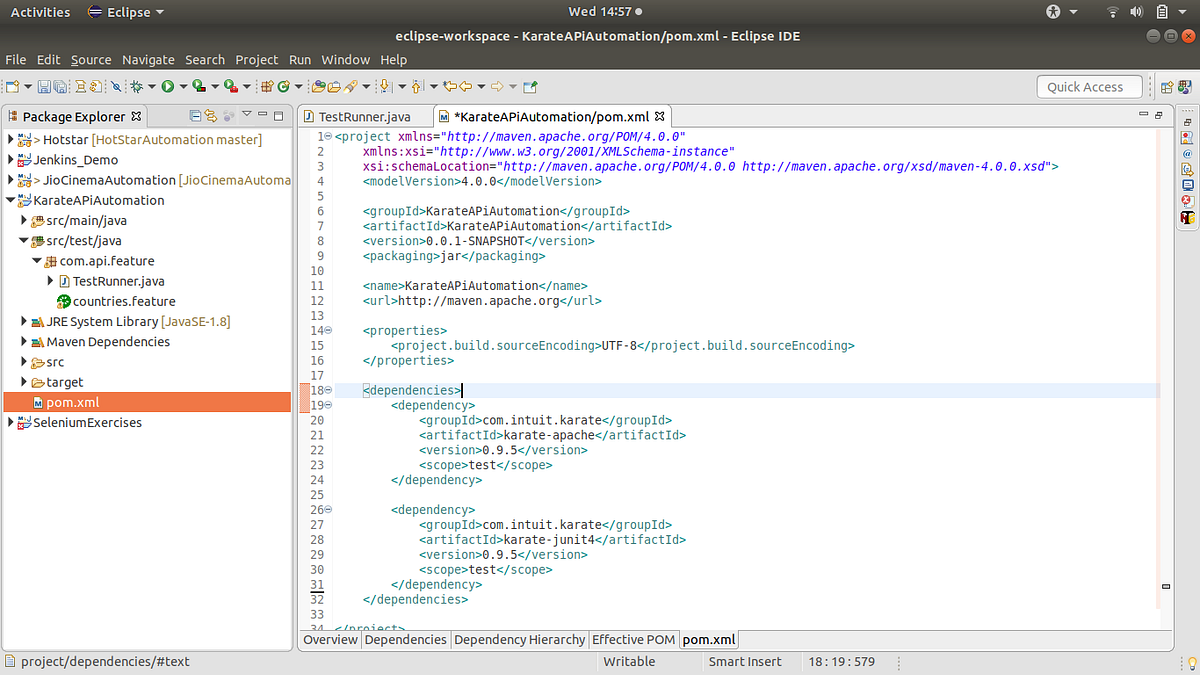Minimize the Package Explorer view
The height and width of the screenshot is (675, 1200).
(x=262, y=115)
